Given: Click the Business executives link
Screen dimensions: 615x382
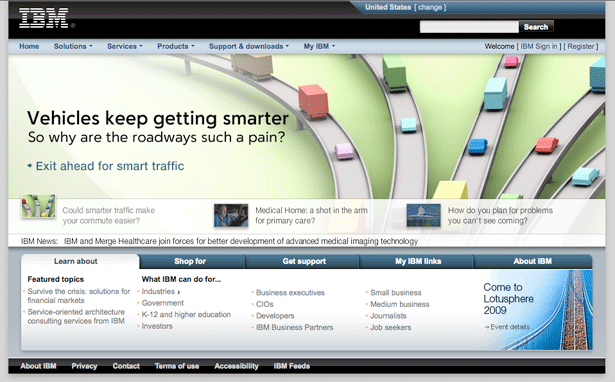Looking at the screenshot, I should tap(290, 293).
